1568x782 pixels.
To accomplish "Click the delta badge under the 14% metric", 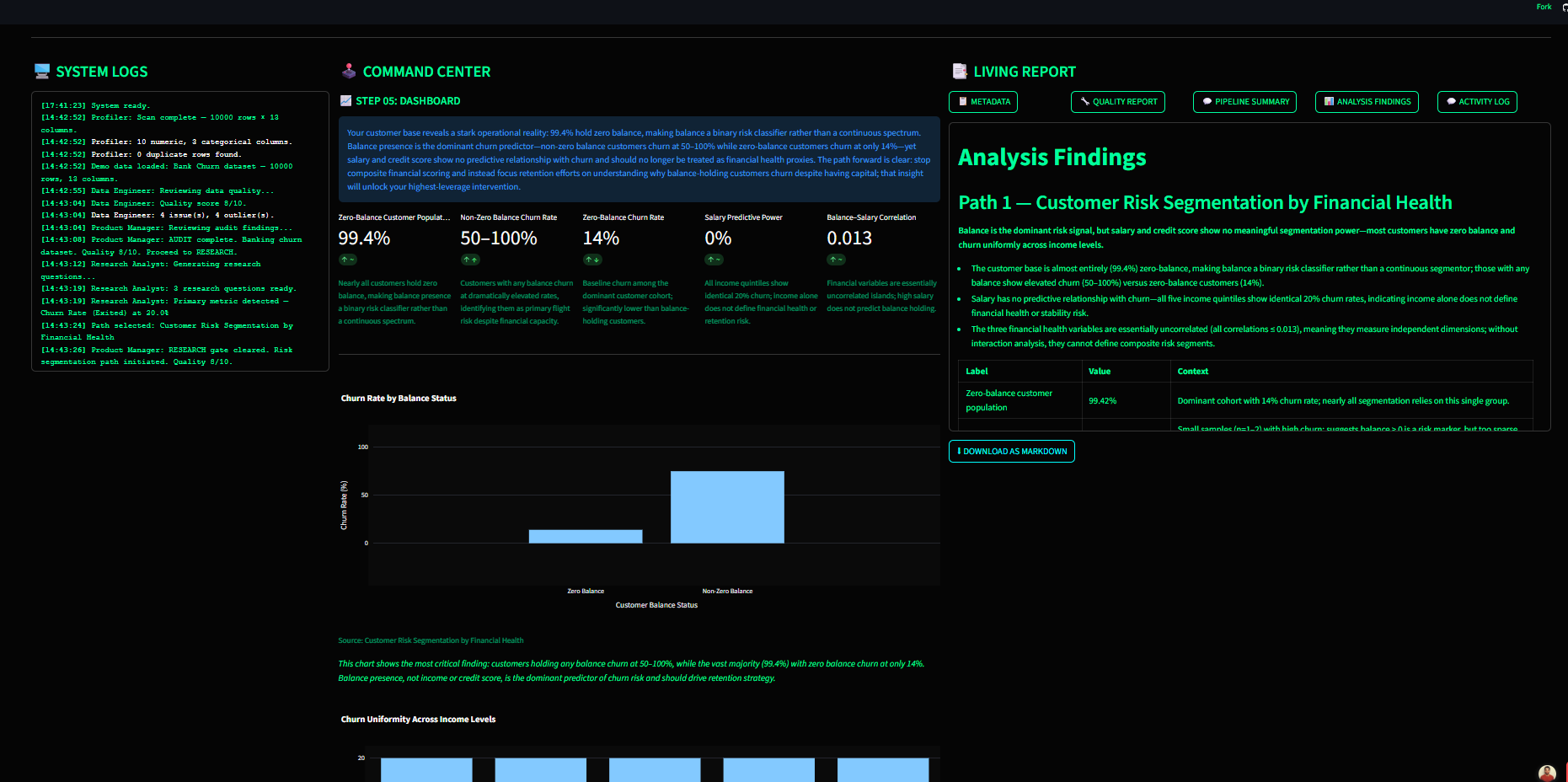I will 593,260.
